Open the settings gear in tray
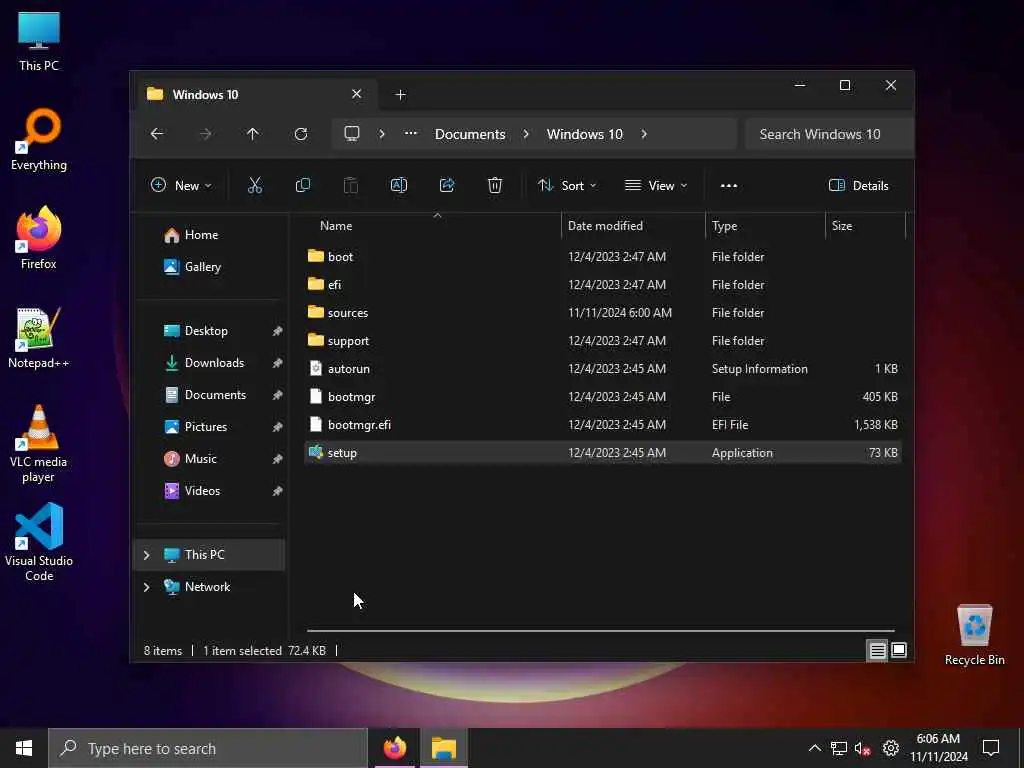 [891, 748]
